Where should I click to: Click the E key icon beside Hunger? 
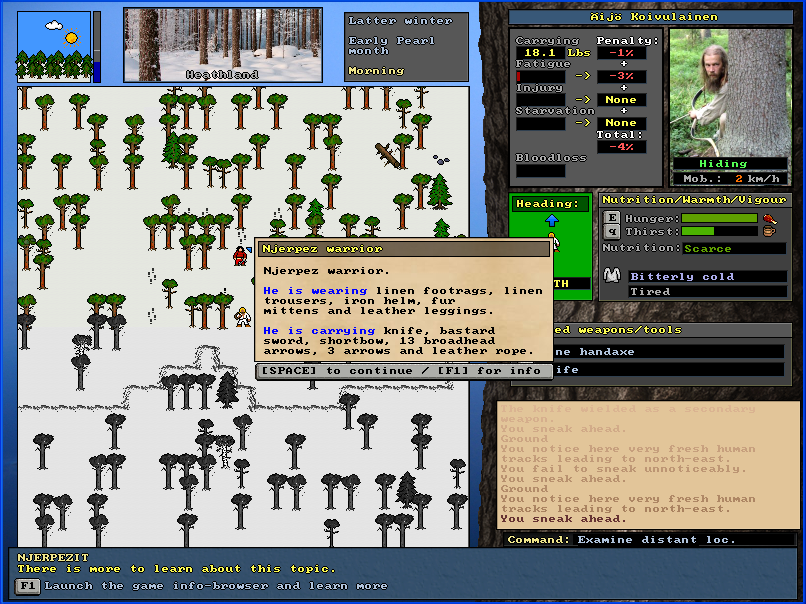612,218
